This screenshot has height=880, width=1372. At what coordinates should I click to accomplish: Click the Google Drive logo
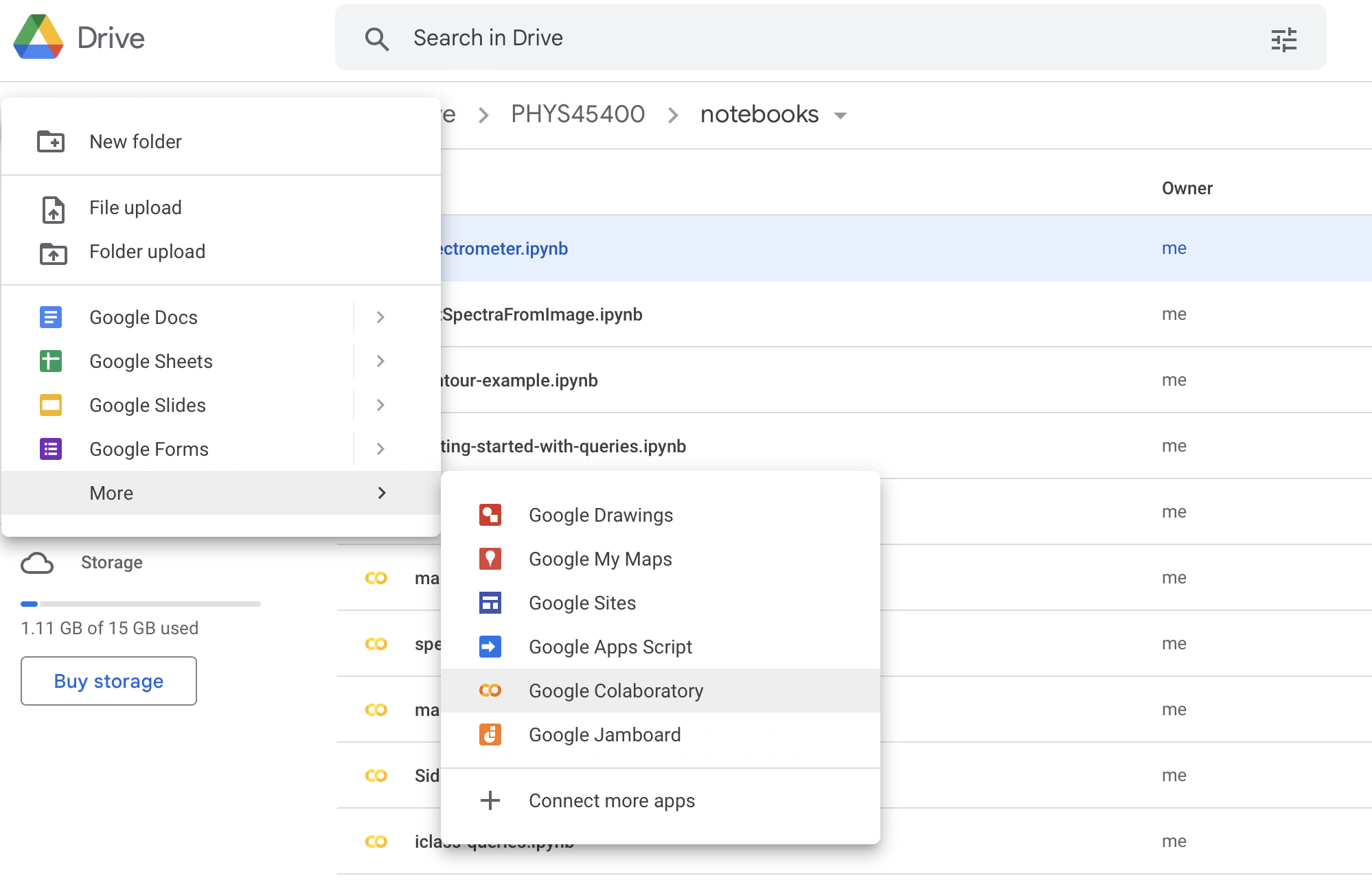[38, 37]
